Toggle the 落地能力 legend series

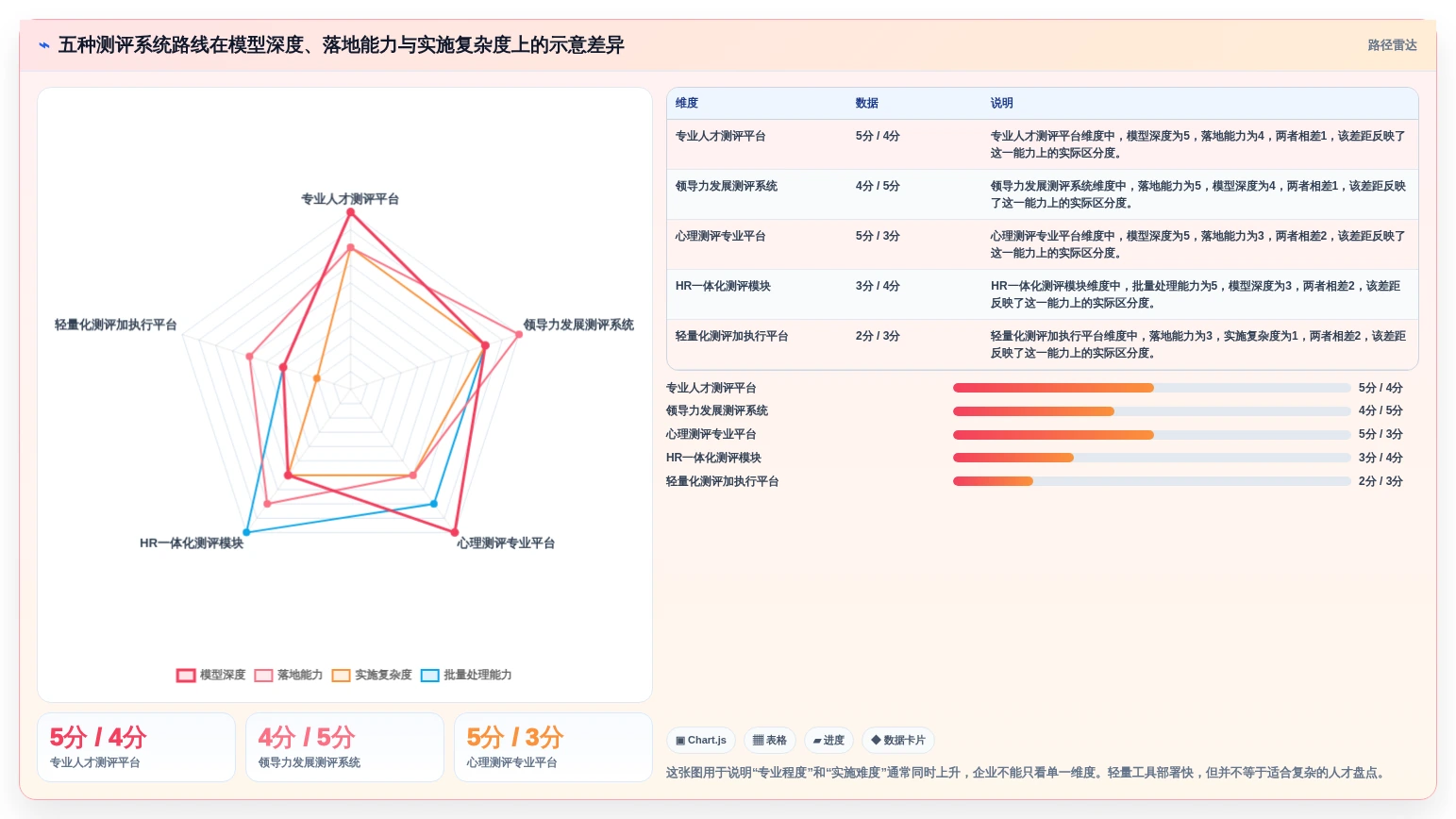point(289,675)
